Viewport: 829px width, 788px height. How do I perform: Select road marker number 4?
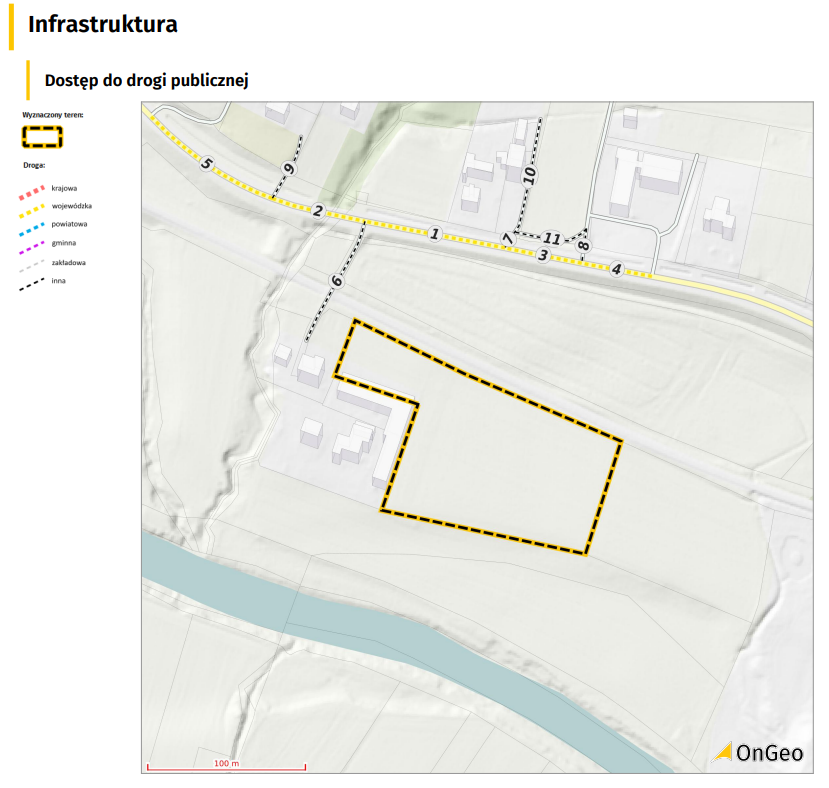point(617,269)
